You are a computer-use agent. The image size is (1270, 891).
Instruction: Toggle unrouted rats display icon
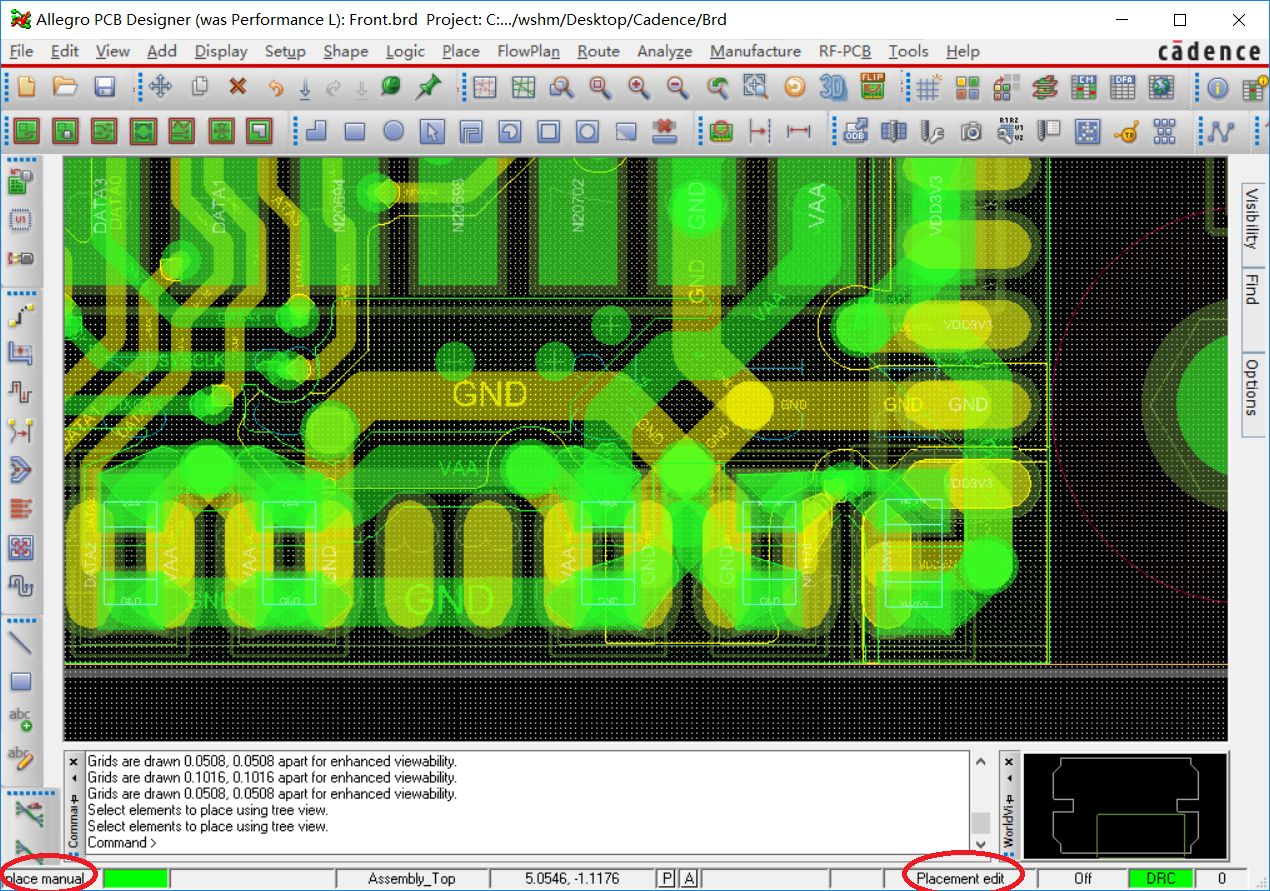pos(485,88)
